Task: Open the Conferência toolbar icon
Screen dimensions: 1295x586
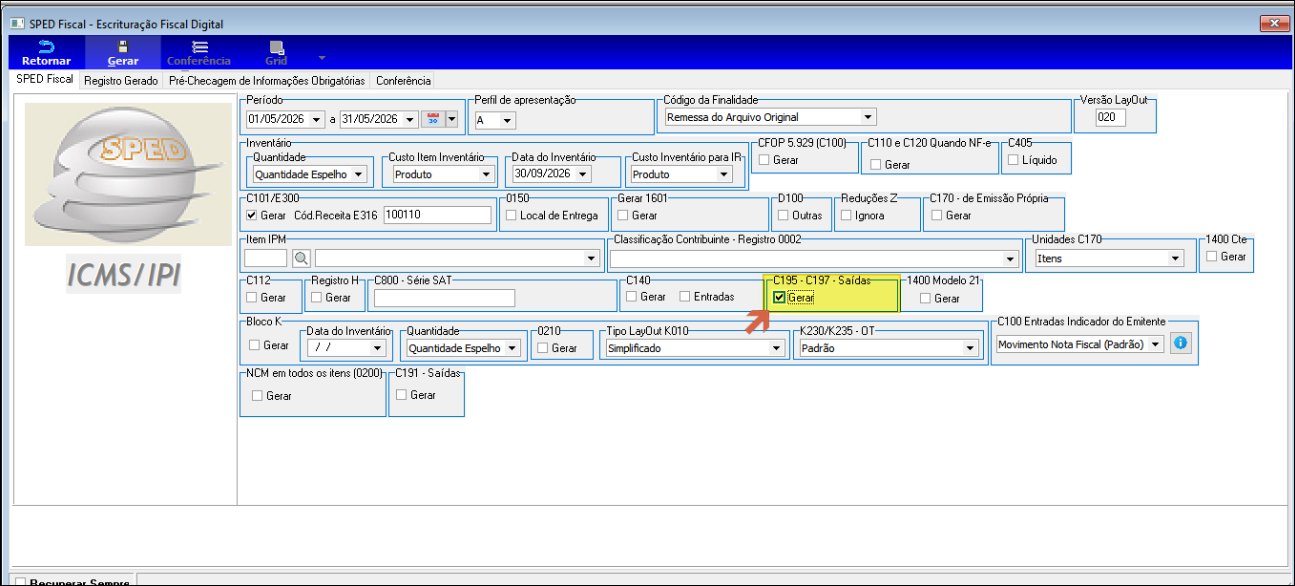Action: (199, 53)
